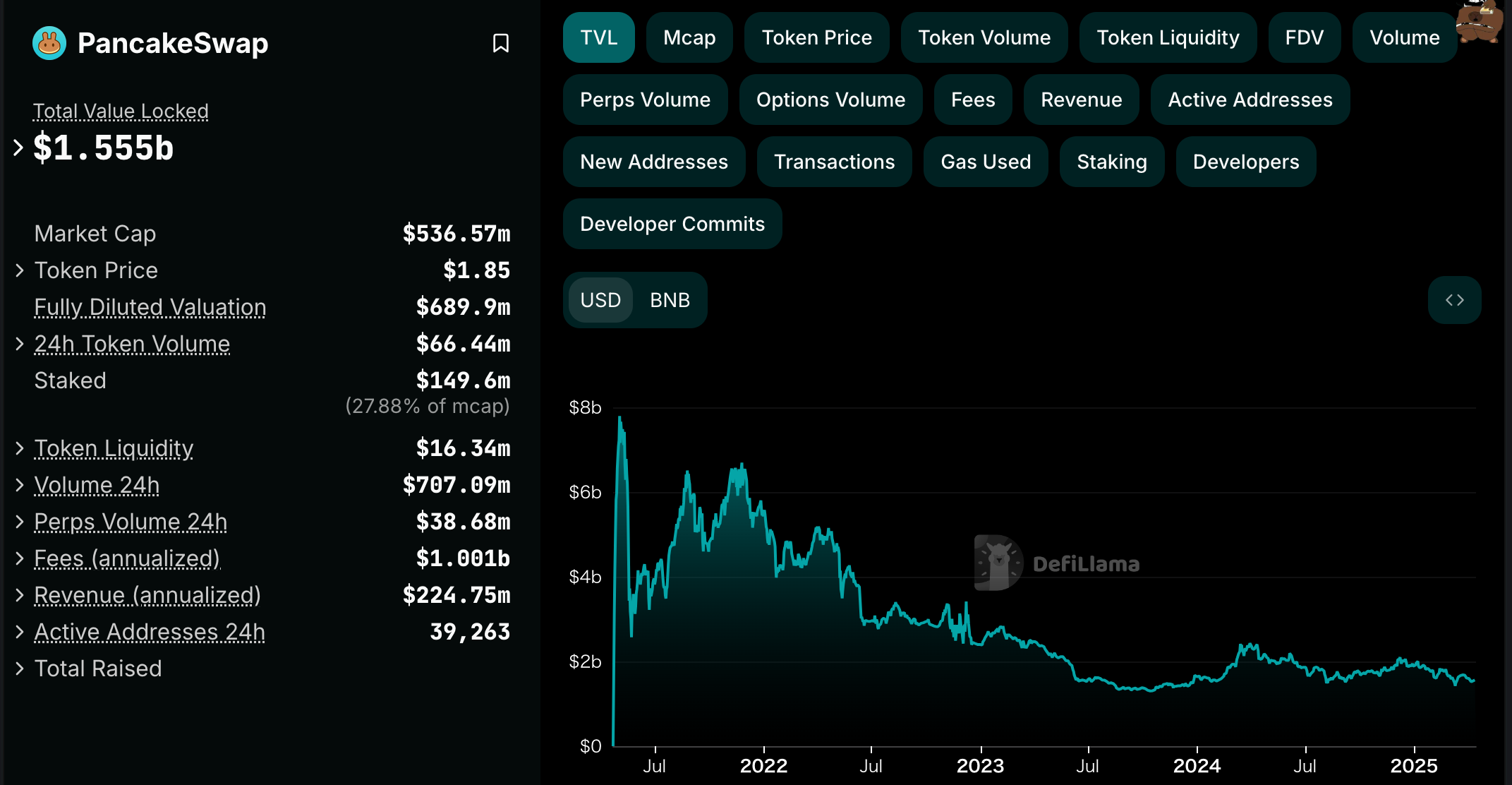The image size is (1512, 785).
Task: Toggle the Fees chart metric
Action: 973,100
